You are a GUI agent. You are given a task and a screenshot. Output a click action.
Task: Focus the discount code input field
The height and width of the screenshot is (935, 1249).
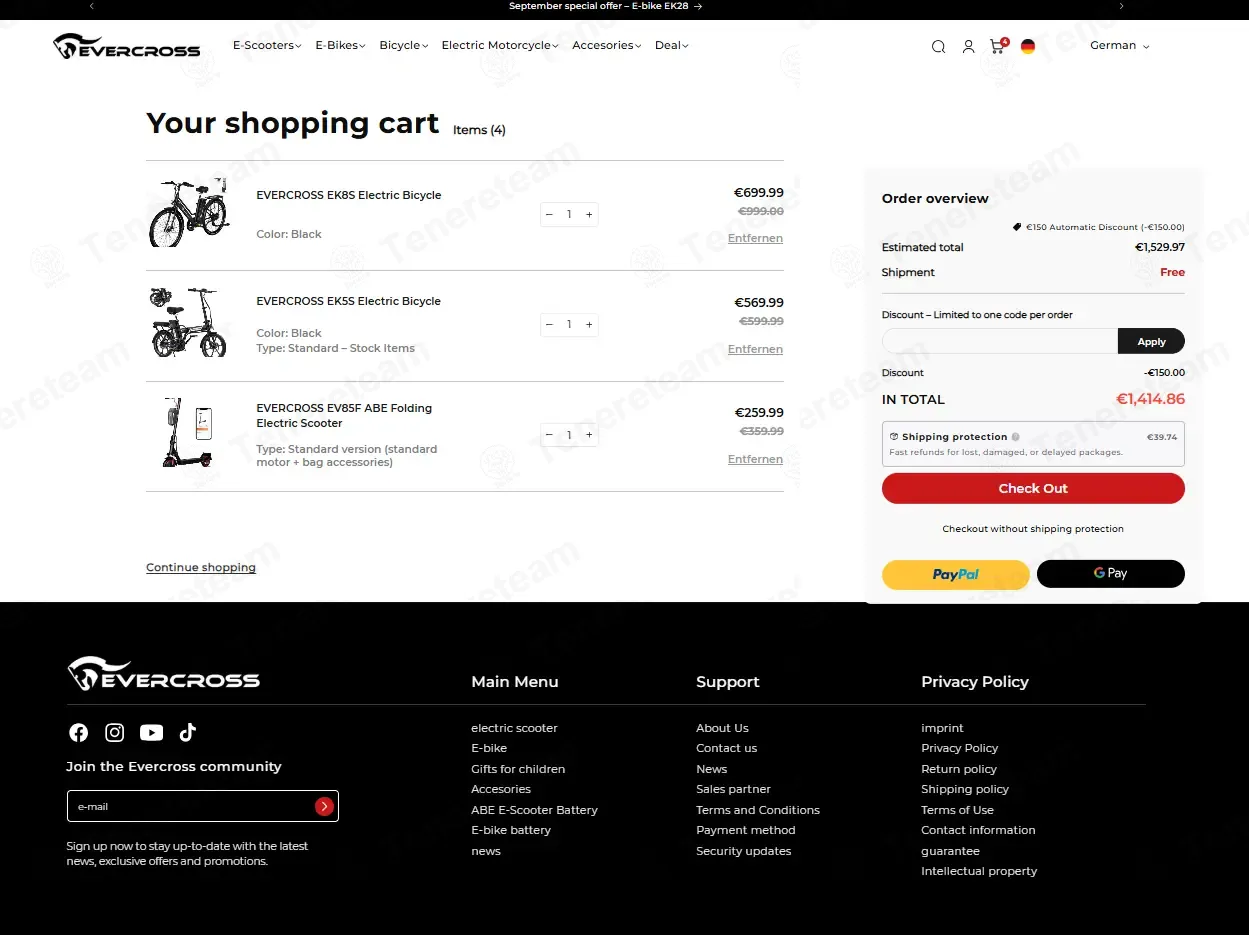(1000, 341)
